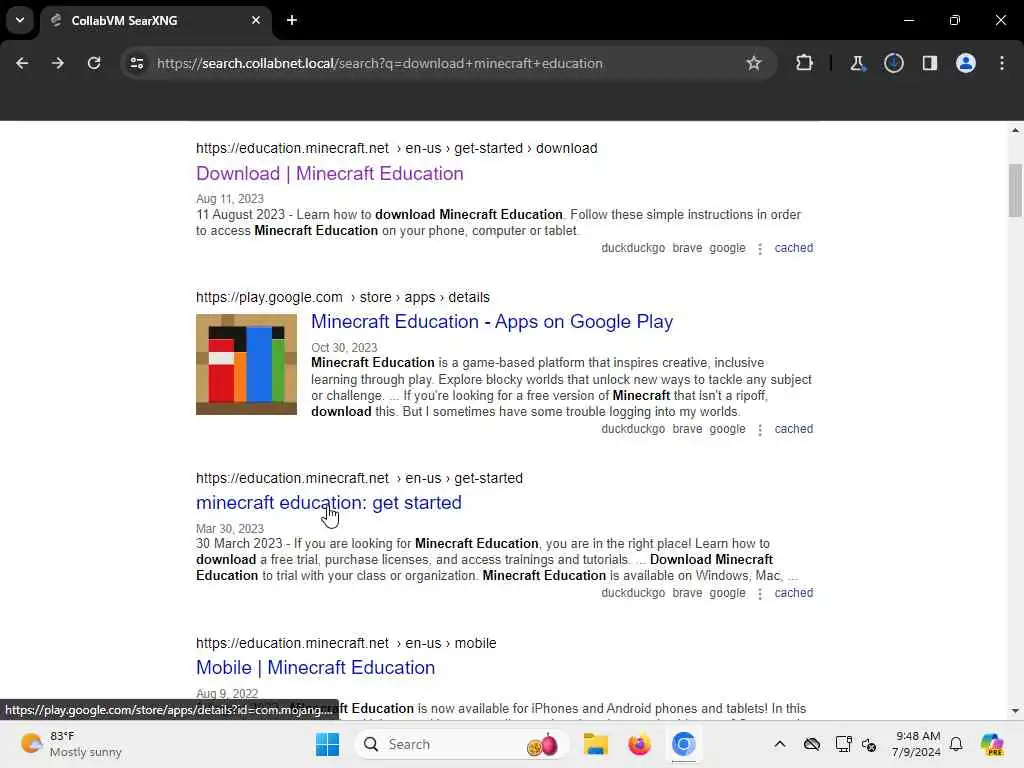This screenshot has width=1024, height=768.
Task: Click the education.minecraft.net download URL text
Action: (x=396, y=148)
